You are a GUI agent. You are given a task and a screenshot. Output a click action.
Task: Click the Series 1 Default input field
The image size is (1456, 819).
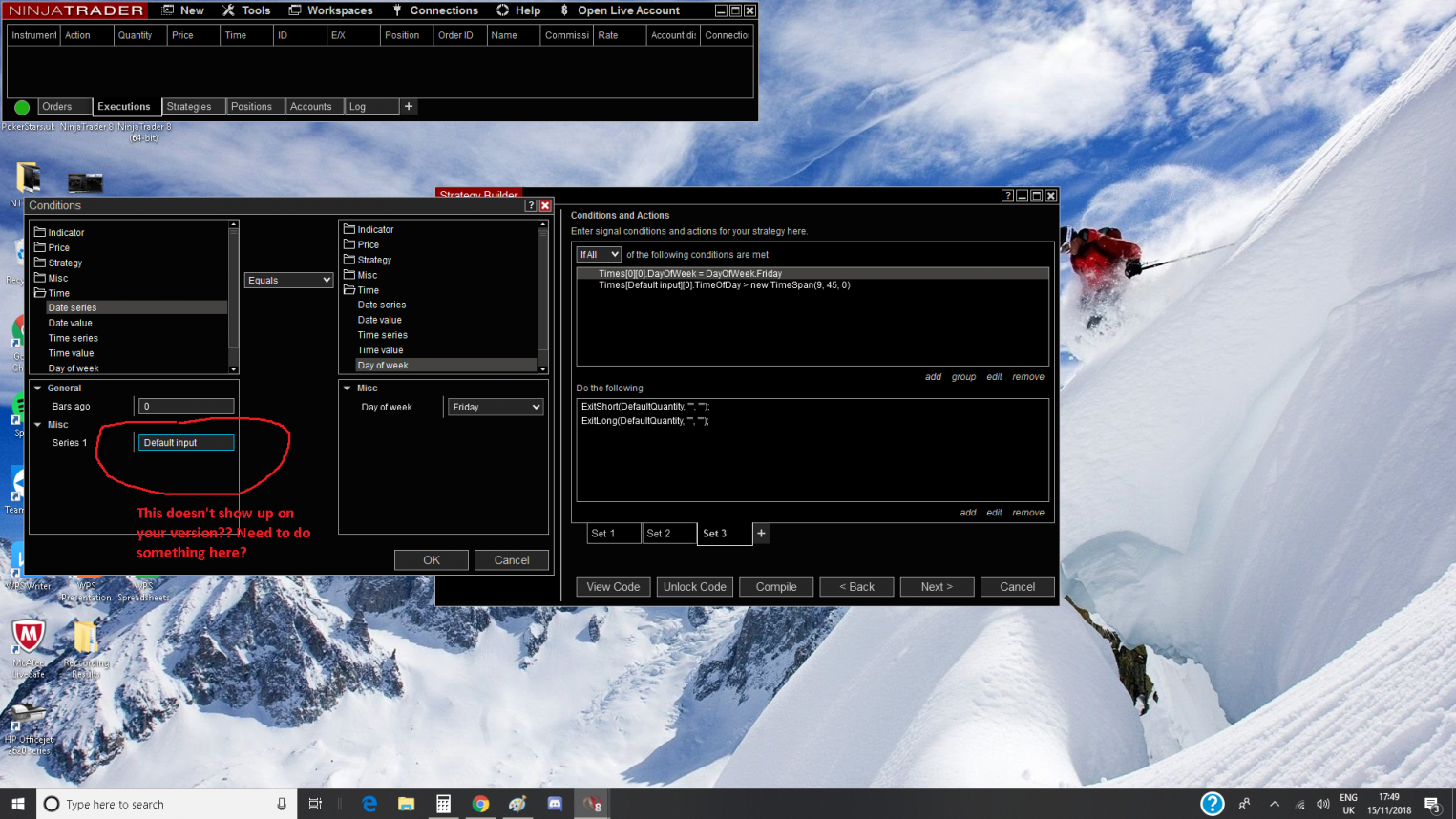pos(186,443)
